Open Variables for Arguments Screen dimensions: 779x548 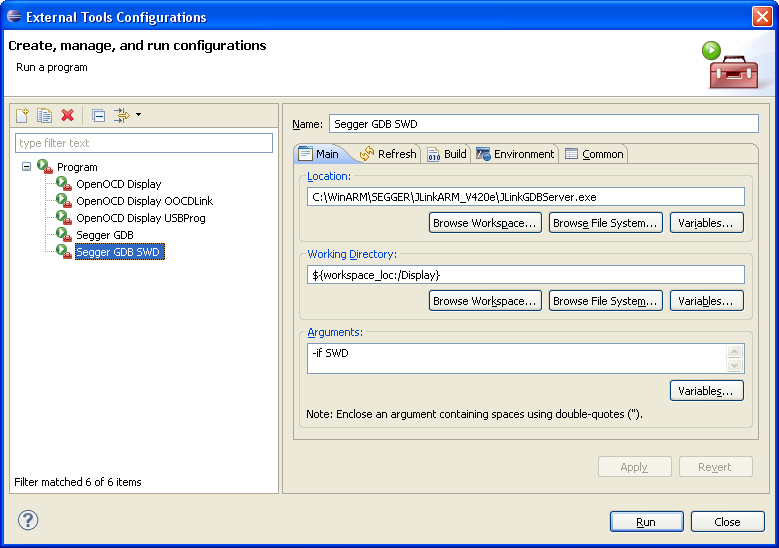(x=706, y=391)
